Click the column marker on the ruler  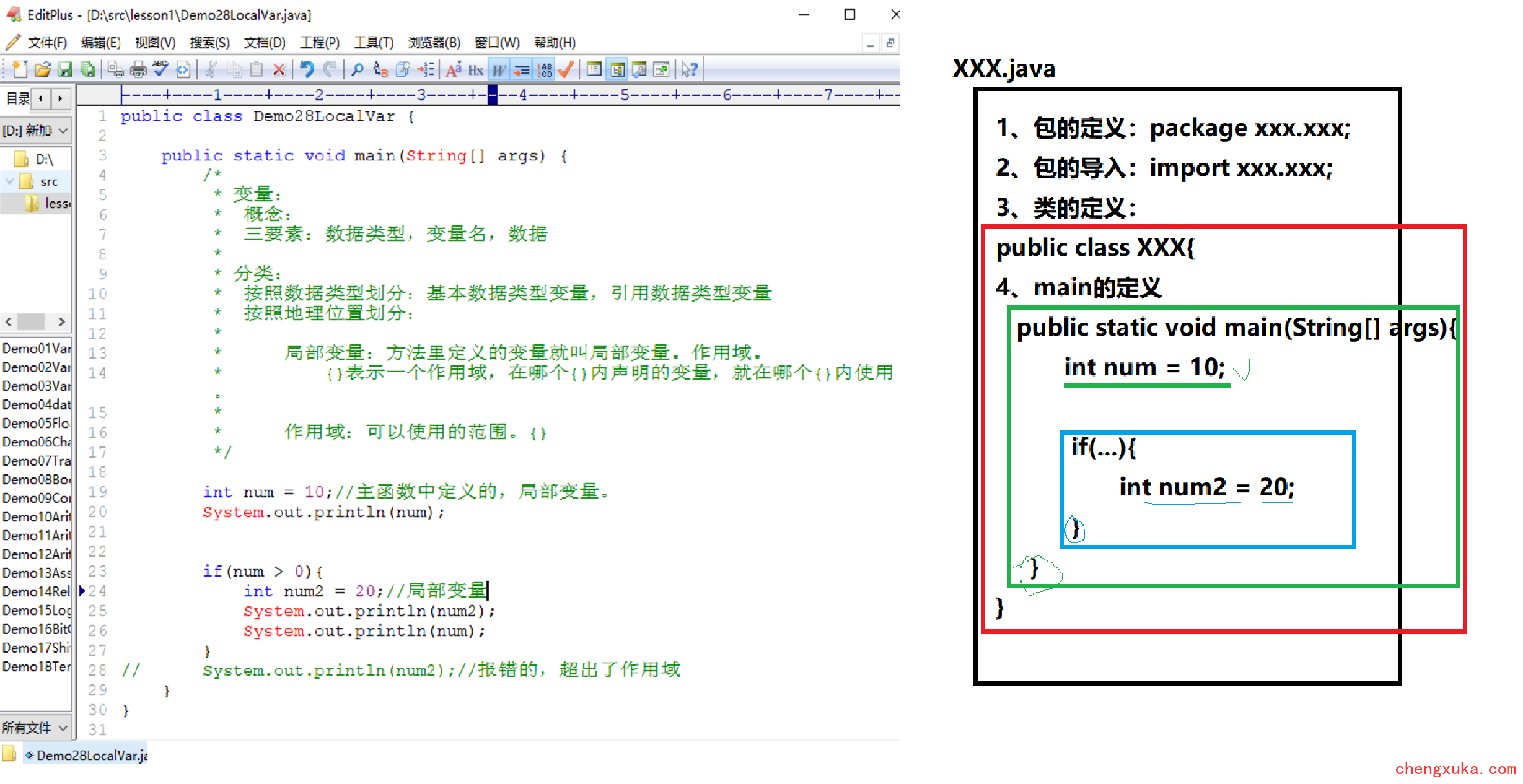tap(493, 95)
